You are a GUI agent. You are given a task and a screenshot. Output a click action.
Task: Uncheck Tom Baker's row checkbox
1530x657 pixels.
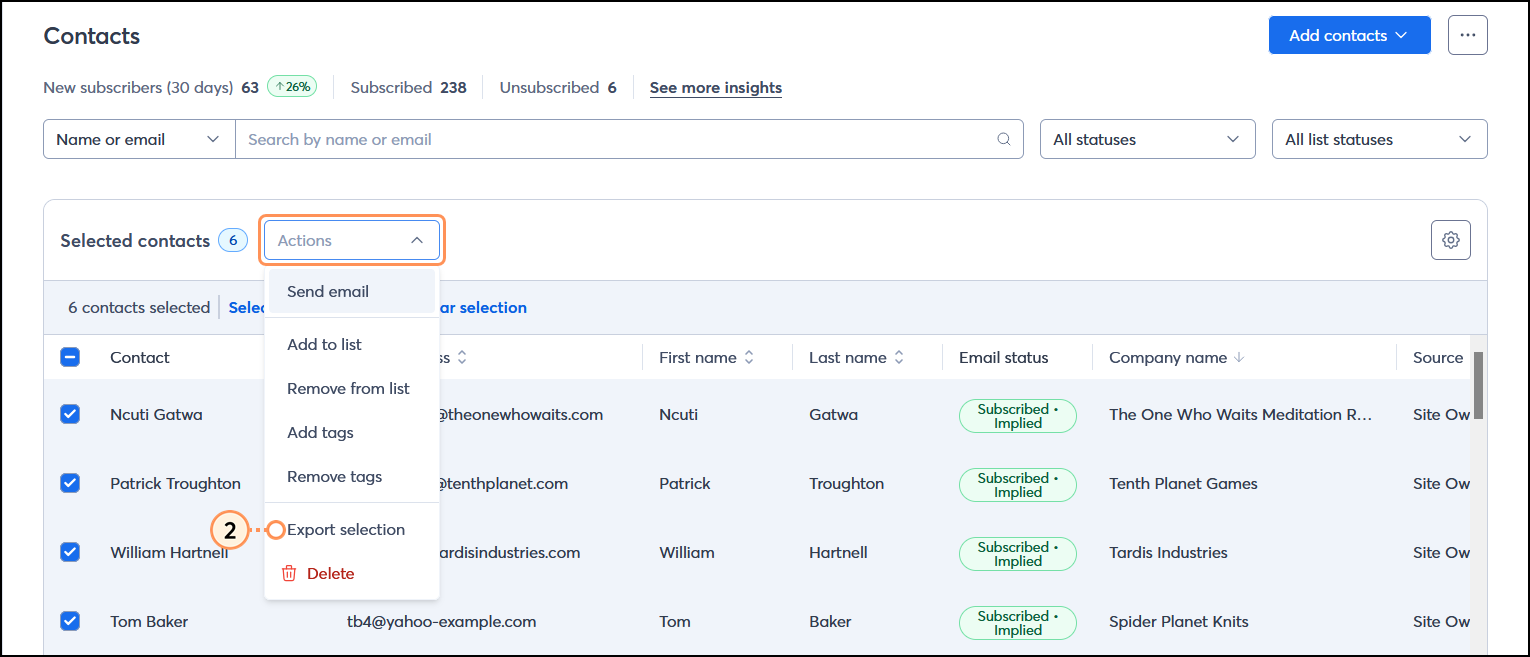(70, 621)
